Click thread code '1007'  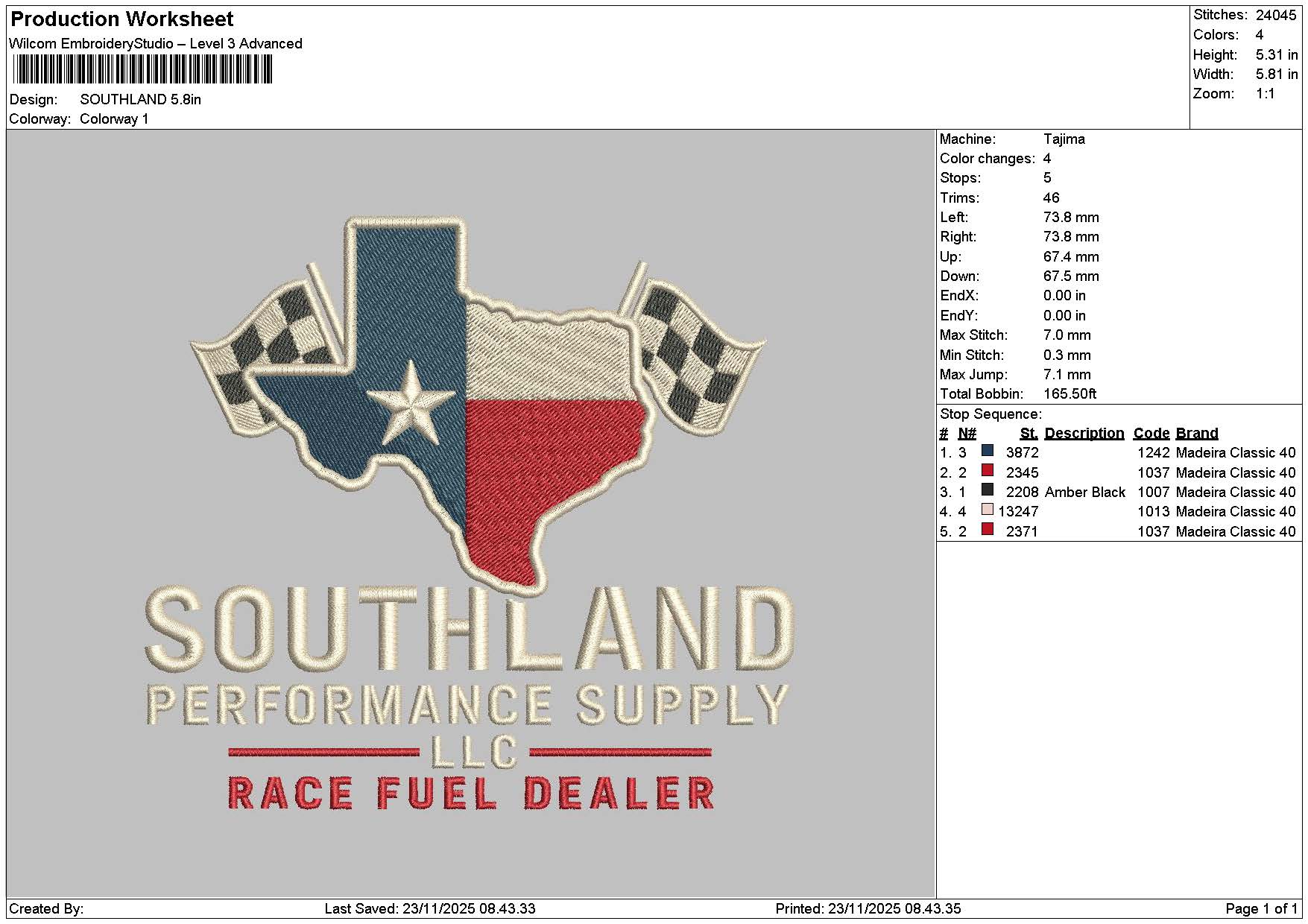coord(1154,493)
